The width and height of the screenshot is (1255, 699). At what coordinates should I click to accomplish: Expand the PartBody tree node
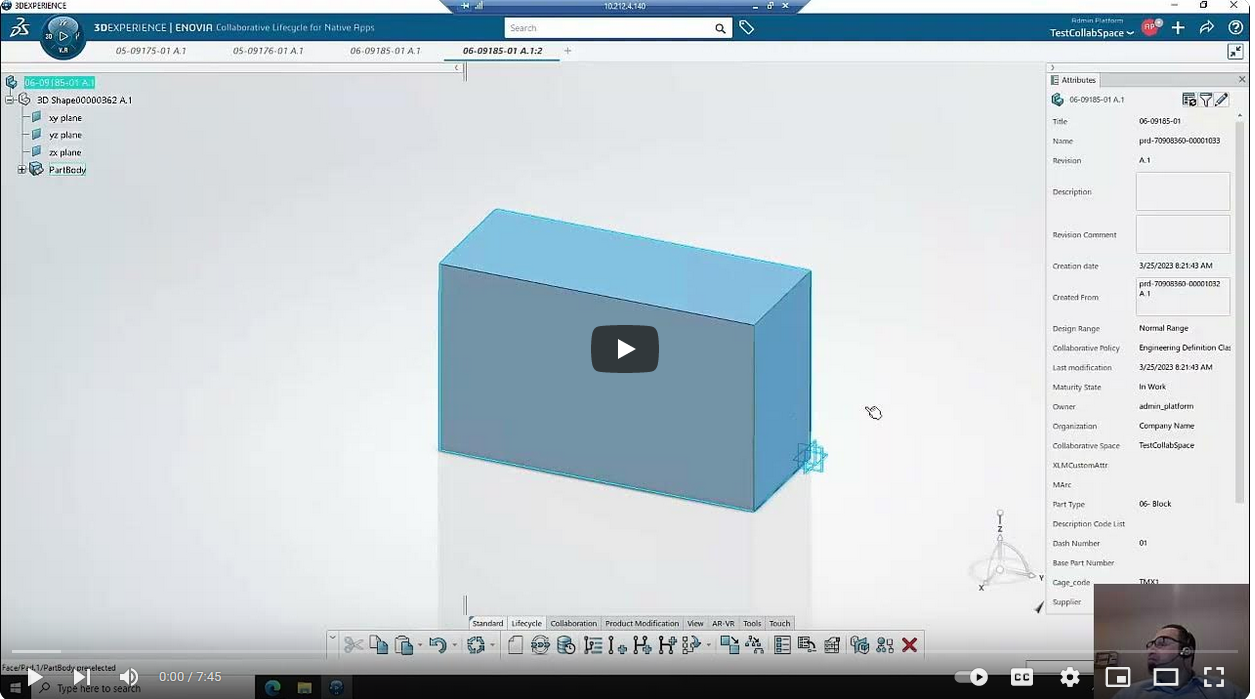[22, 170]
